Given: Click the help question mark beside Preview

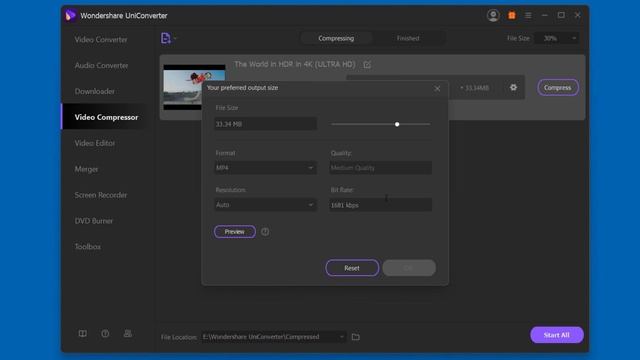Looking at the screenshot, I should (x=265, y=232).
